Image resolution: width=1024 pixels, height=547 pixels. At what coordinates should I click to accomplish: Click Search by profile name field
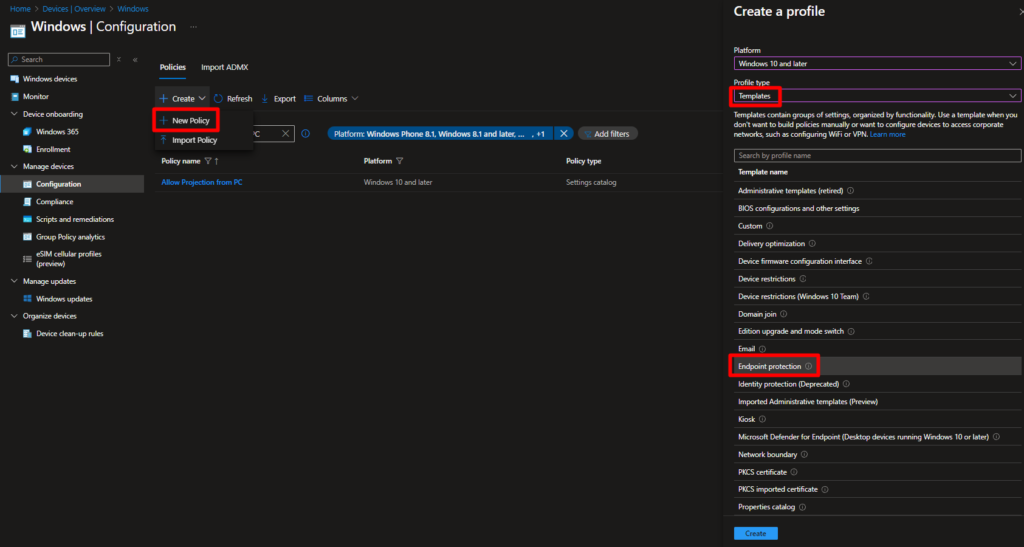tap(877, 156)
